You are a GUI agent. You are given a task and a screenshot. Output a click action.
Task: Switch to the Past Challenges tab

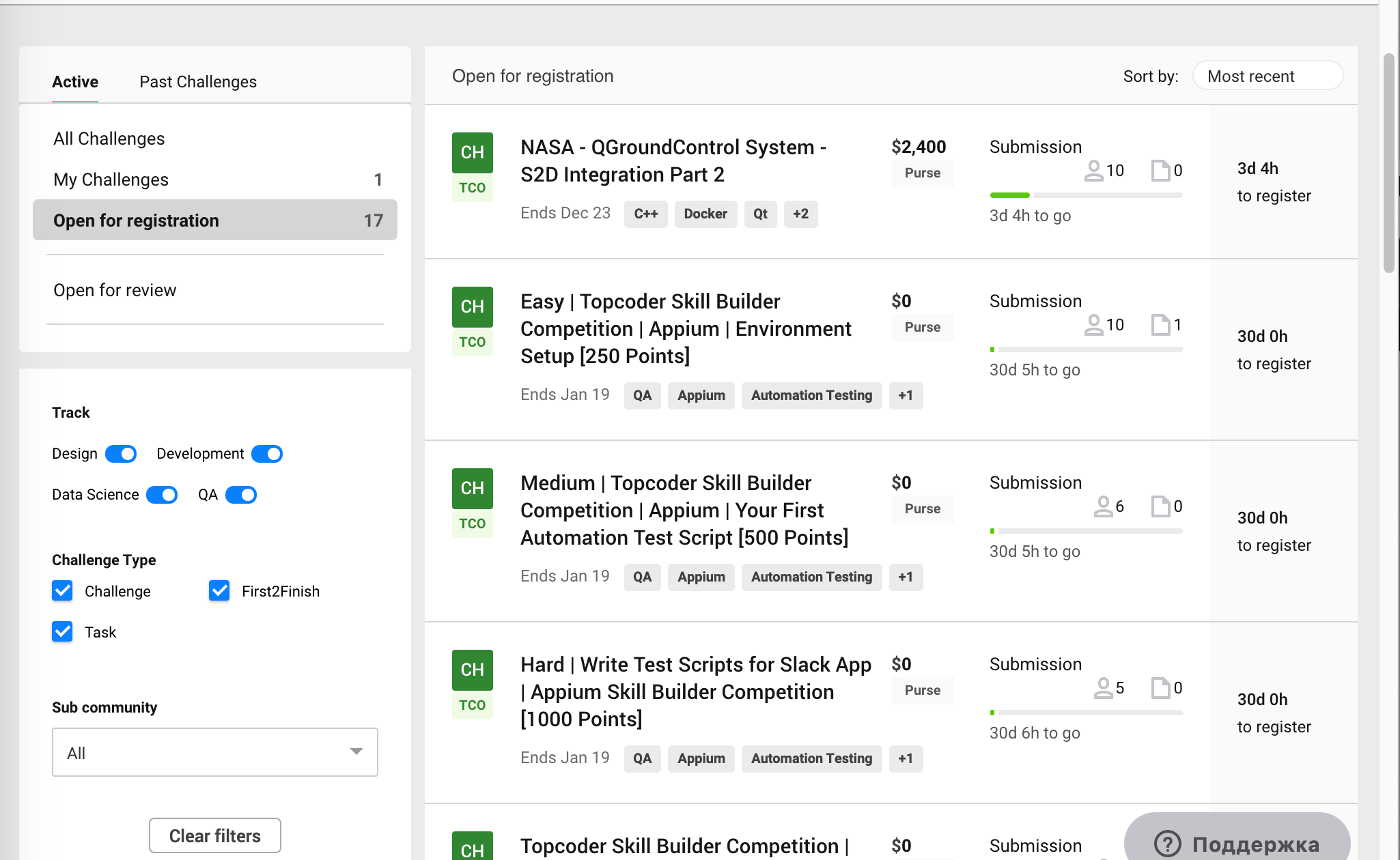pos(198,82)
